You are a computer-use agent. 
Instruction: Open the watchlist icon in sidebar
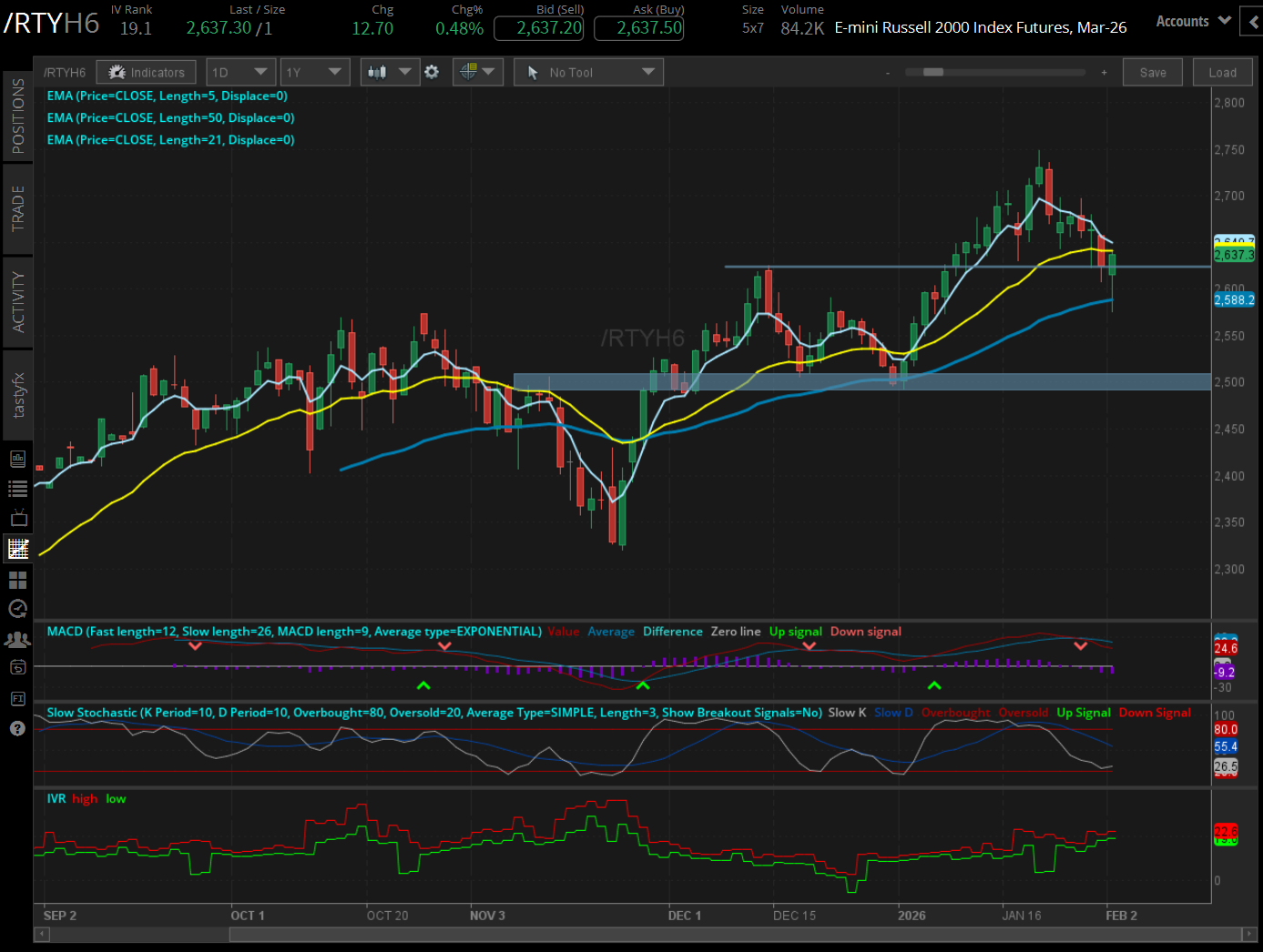click(17, 488)
